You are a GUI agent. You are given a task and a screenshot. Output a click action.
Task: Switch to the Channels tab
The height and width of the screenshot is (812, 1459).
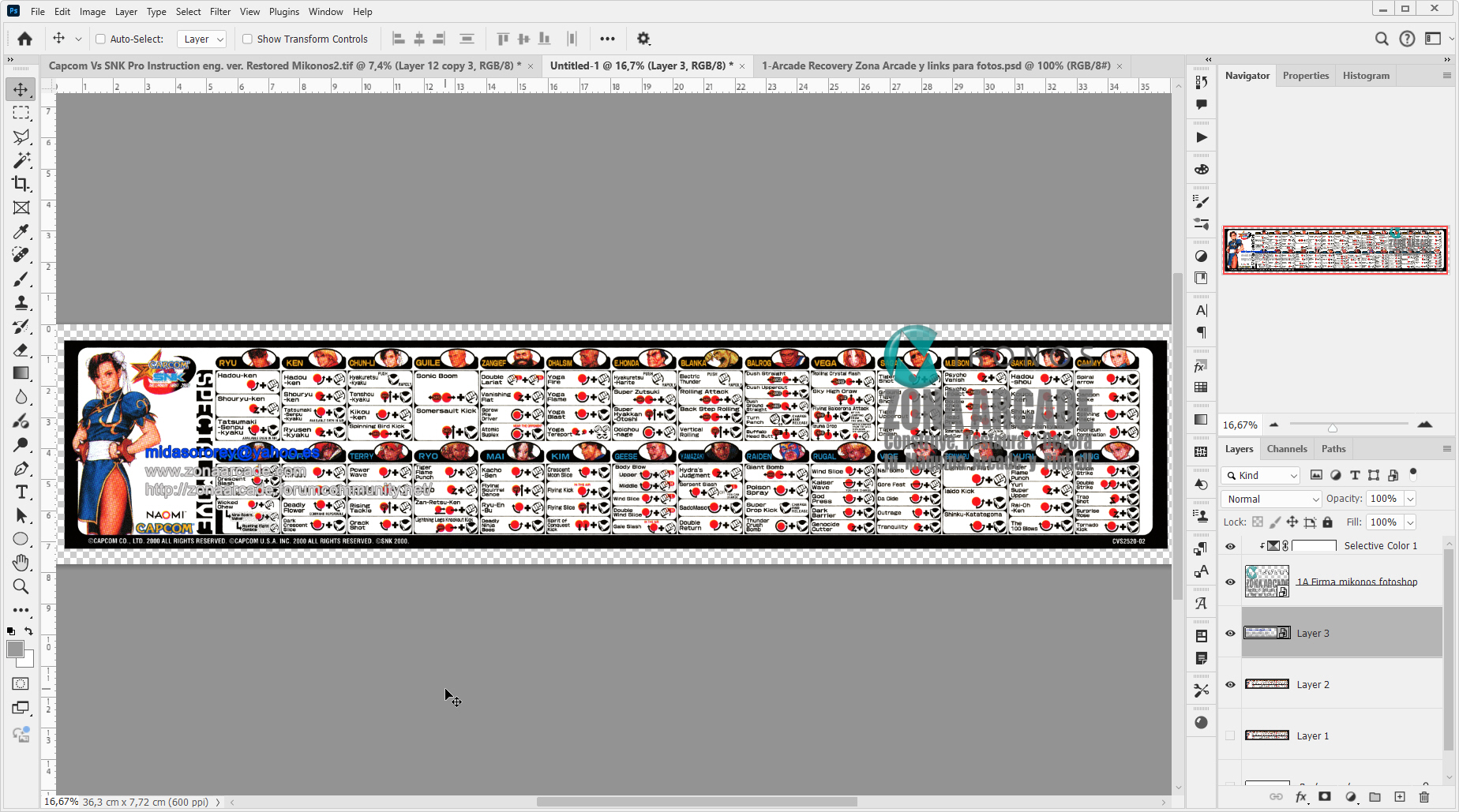pos(1286,449)
